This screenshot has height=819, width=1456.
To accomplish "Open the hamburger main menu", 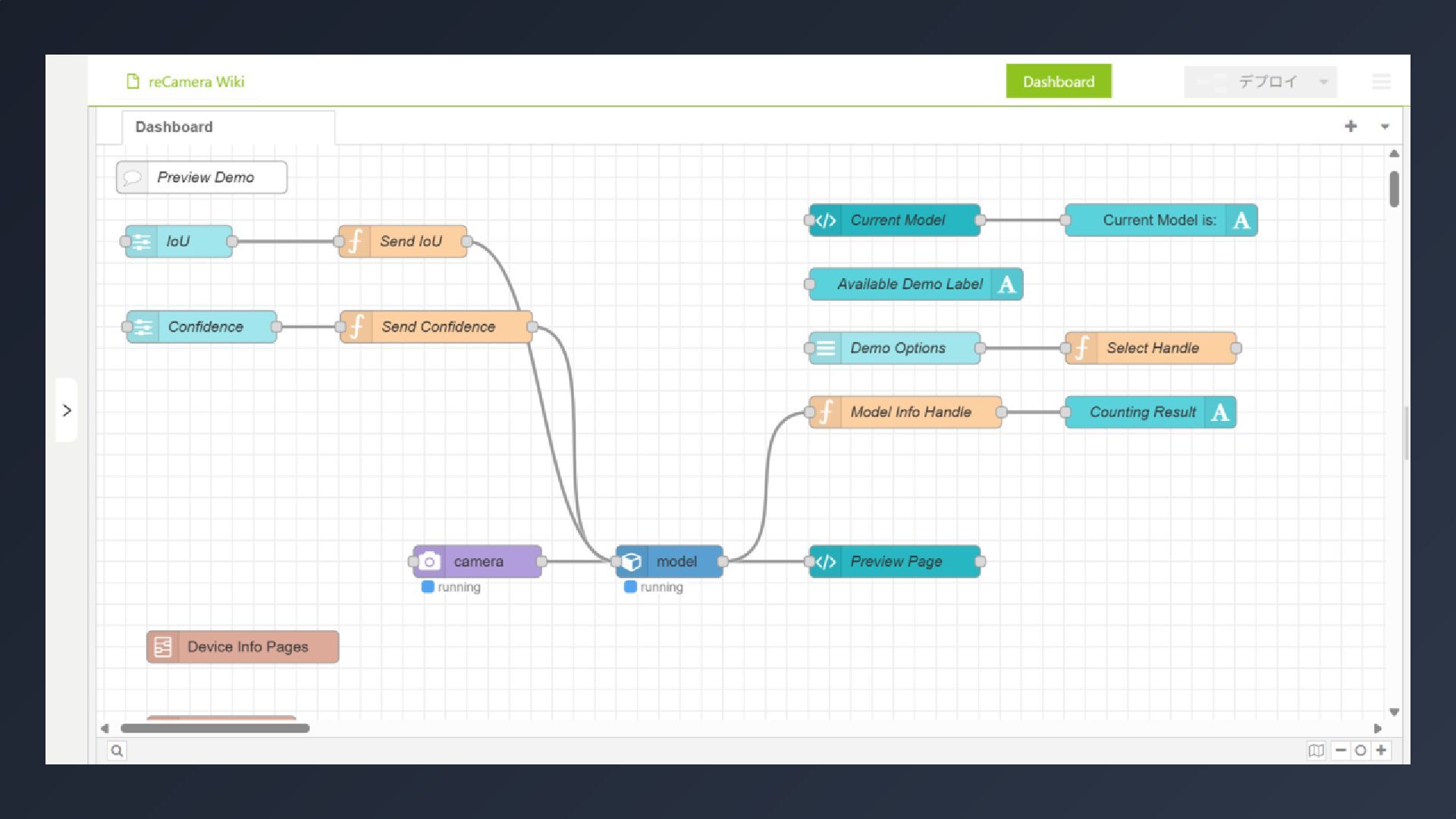I will point(1381,82).
